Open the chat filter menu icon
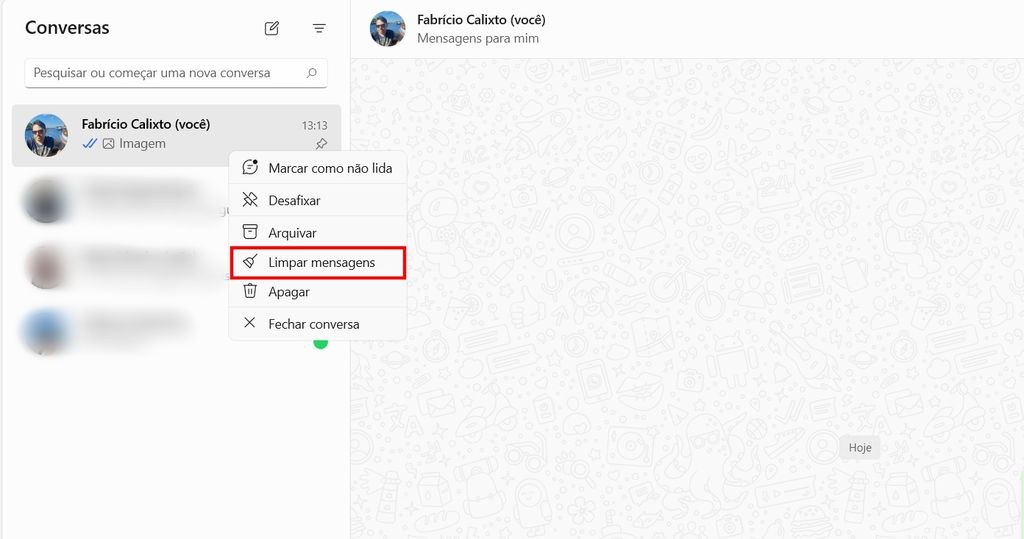 pos(319,28)
